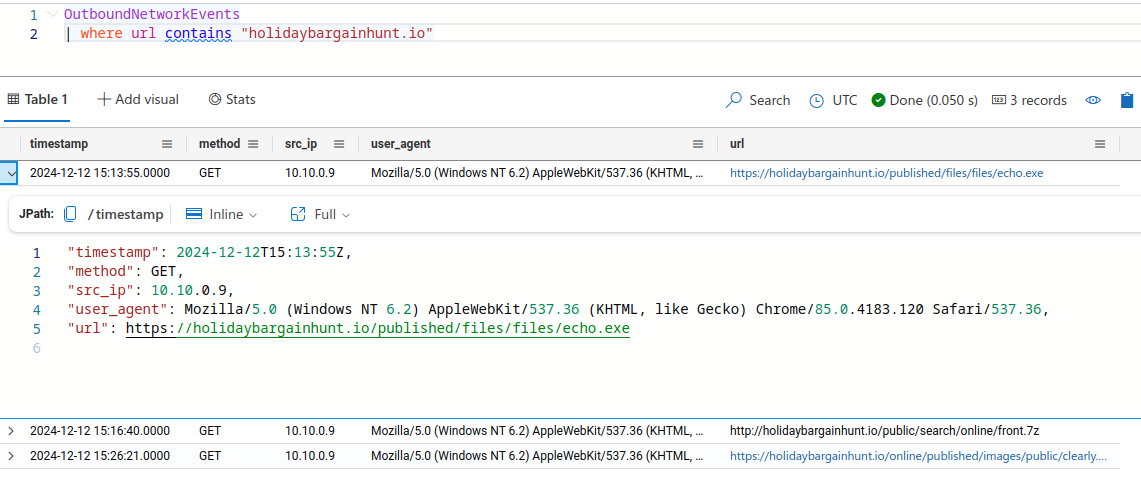Collapse the expanded first result row
The height and width of the screenshot is (479, 1141).
[x=11, y=172]
